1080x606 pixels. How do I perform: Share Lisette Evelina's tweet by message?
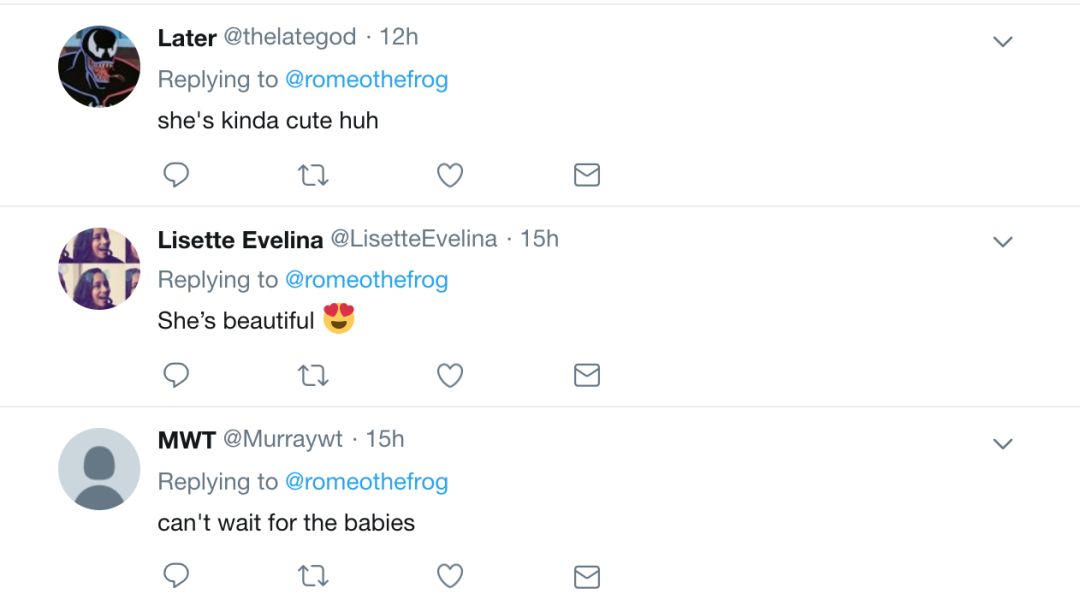(x=587, y=375)
